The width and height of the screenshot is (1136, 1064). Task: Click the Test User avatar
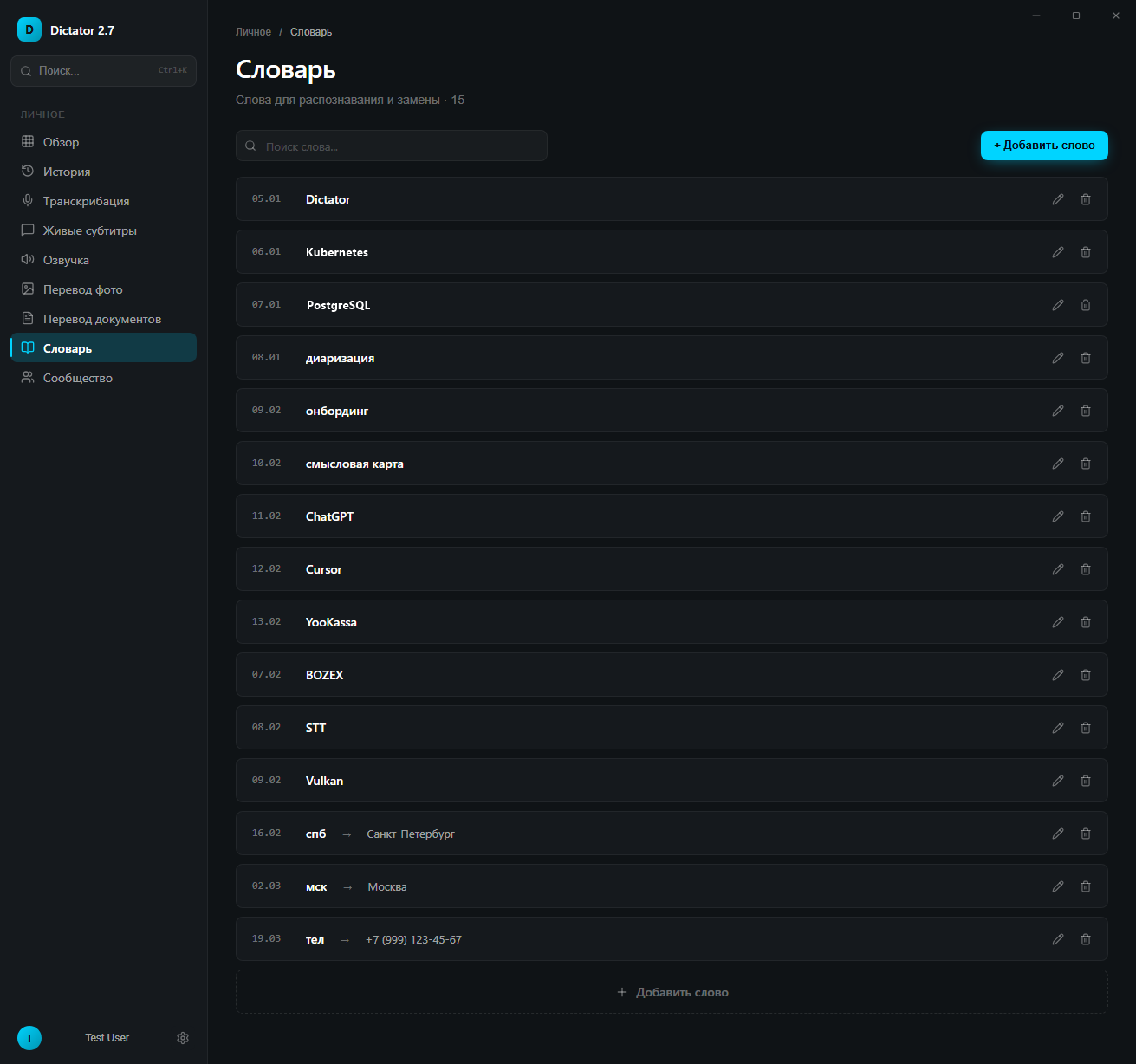[29, 1038]
